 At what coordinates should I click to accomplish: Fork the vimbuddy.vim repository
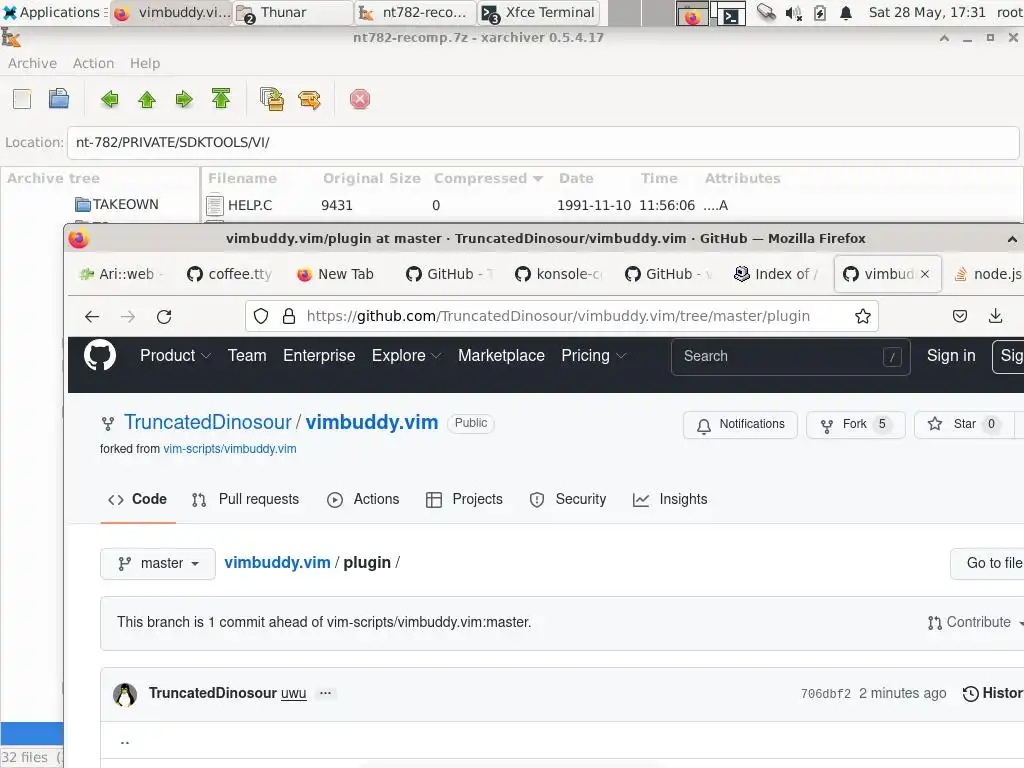tap(856, 424)
